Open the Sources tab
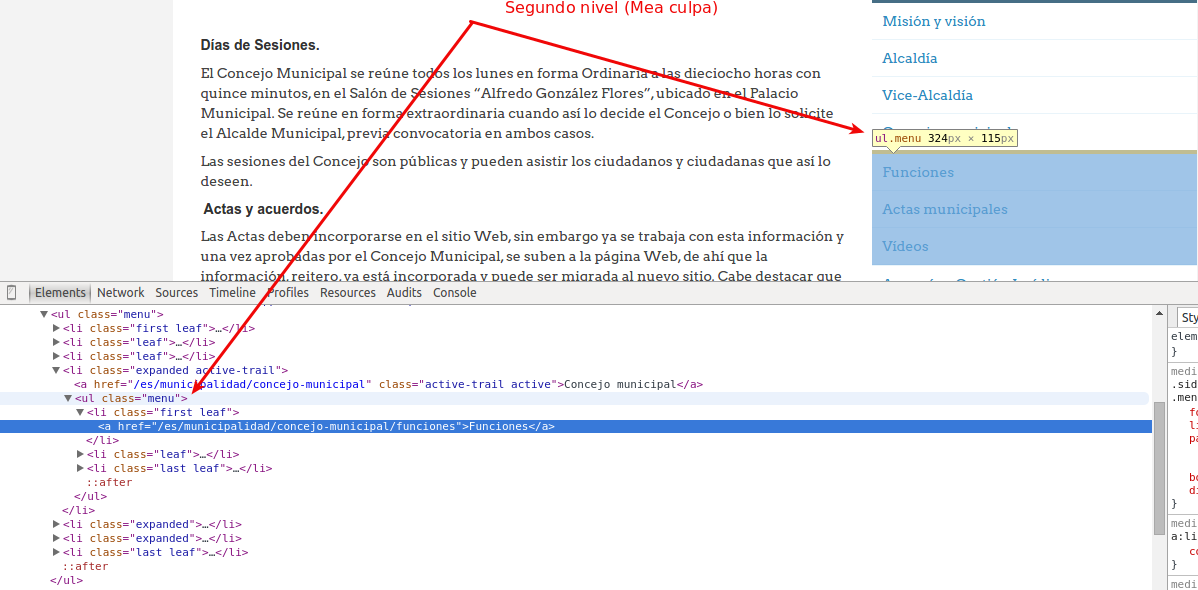This screenshot has height=590, width=1198. point(176,293)
